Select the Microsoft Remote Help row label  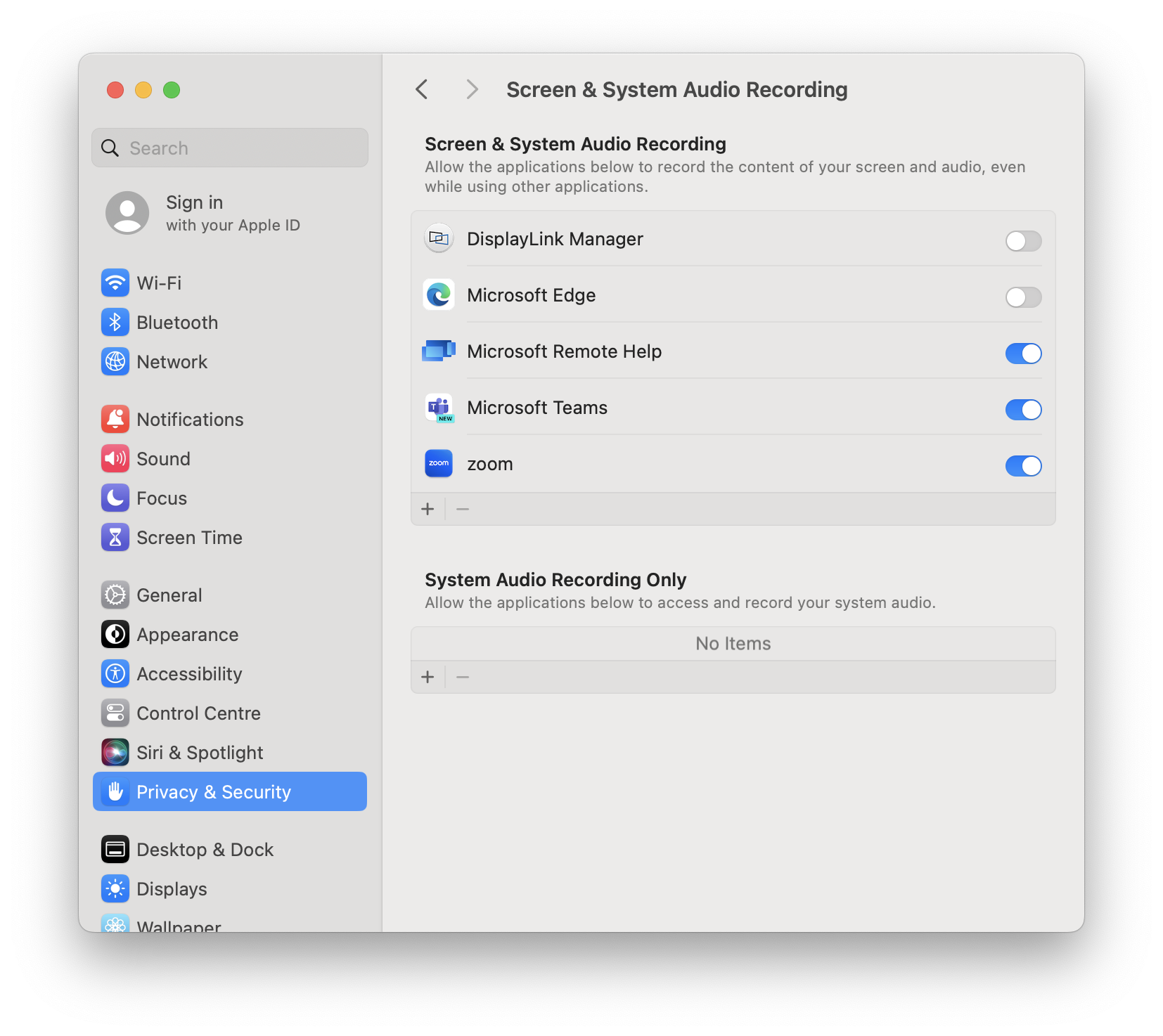[564, 351]
